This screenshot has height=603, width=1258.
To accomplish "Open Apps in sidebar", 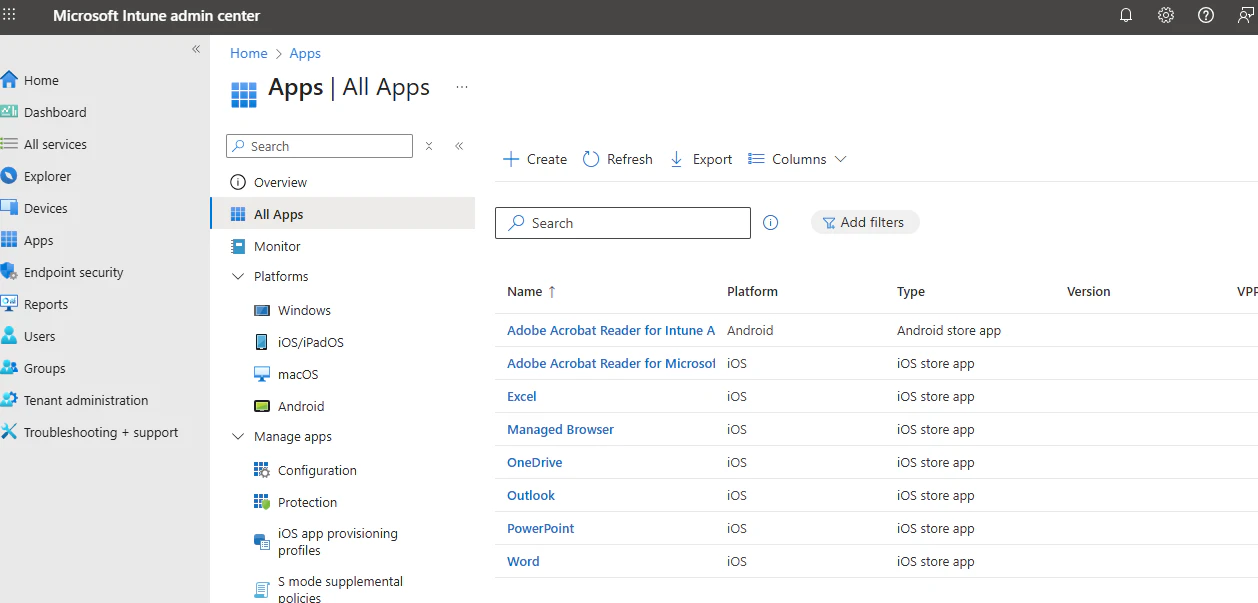I will (x=38, y=240).
